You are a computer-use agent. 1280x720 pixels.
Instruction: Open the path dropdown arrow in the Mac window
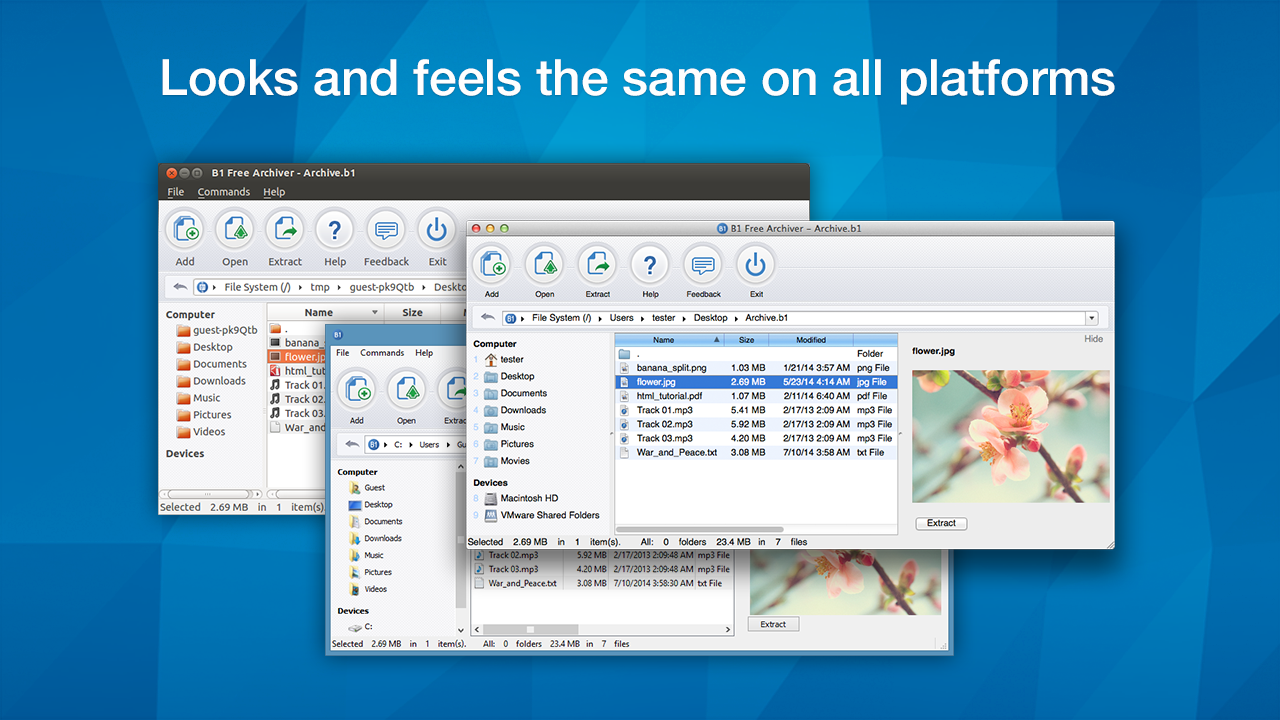(1091, 318)
